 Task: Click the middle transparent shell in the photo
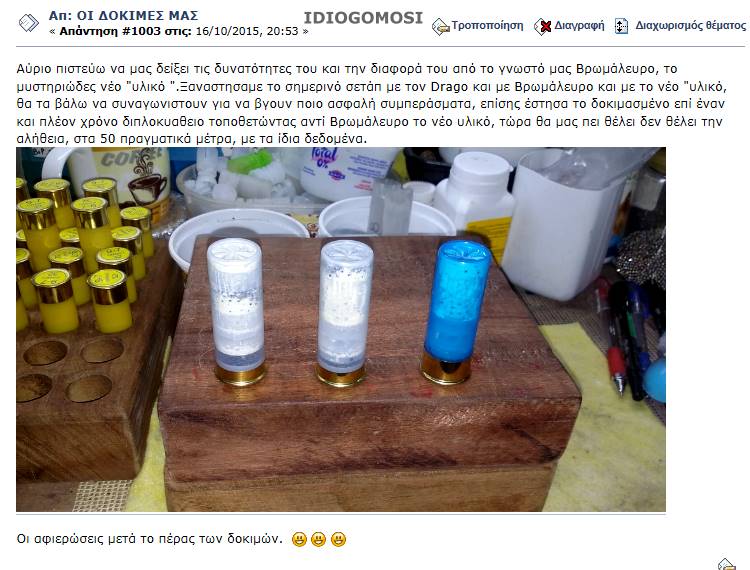click(344, 312)
